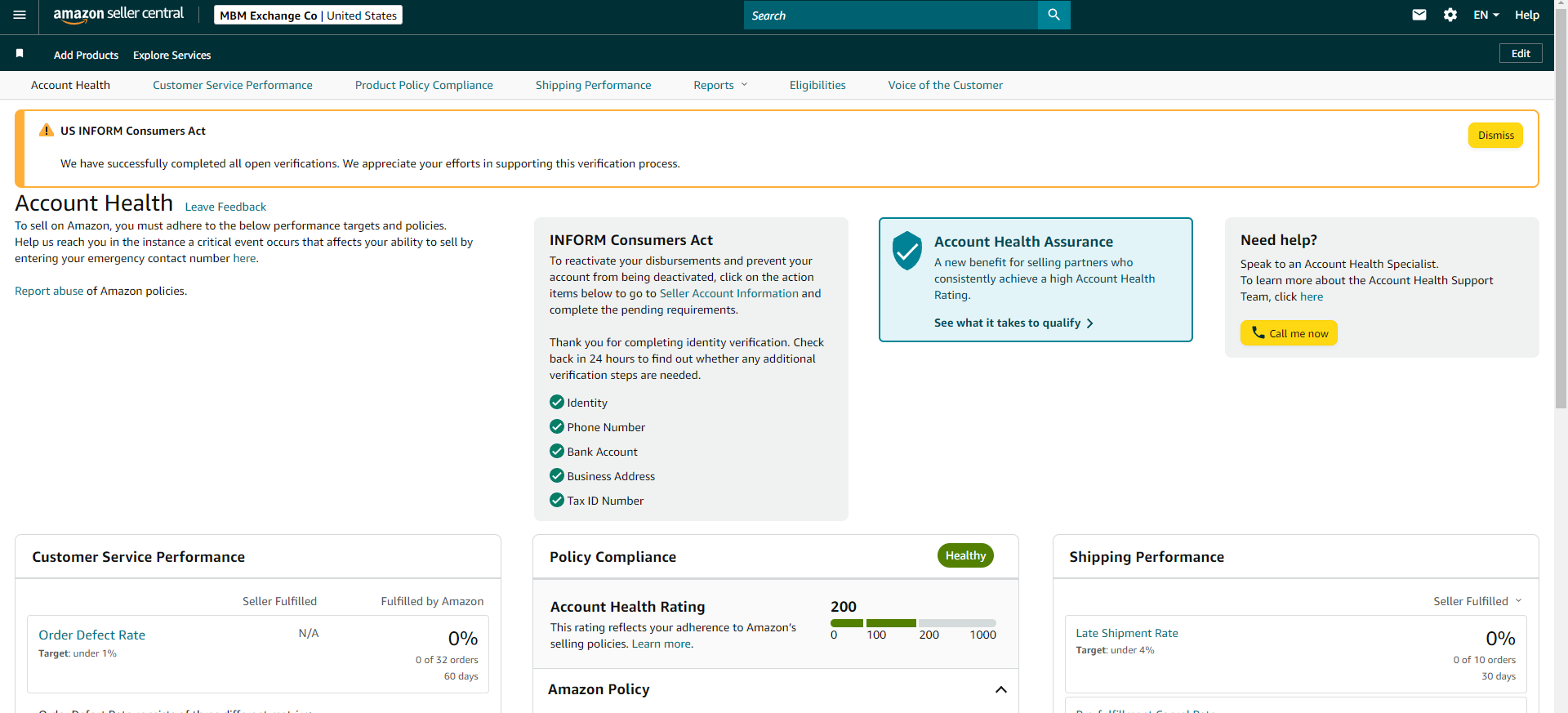Click the bookmark flag icon
This screenshot has height=713, width=1568.
20,53
